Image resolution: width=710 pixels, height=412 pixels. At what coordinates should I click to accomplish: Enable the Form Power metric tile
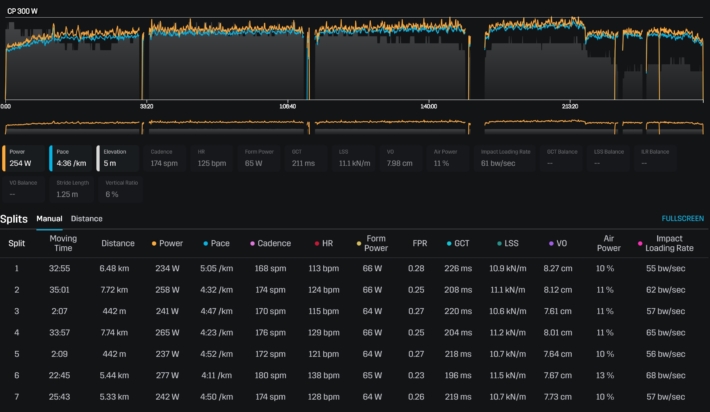[x=261, y=158]
